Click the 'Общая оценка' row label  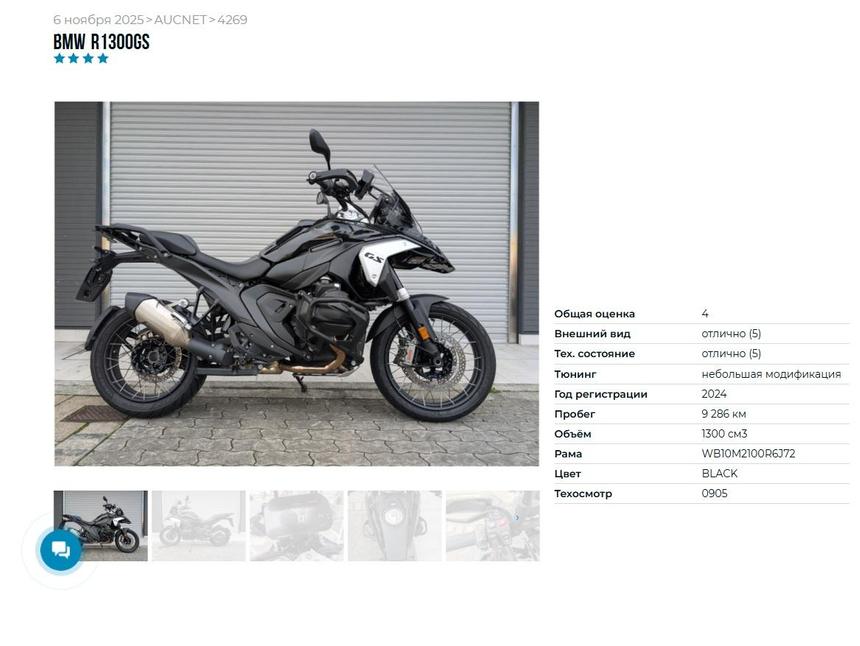pos(595,314)
